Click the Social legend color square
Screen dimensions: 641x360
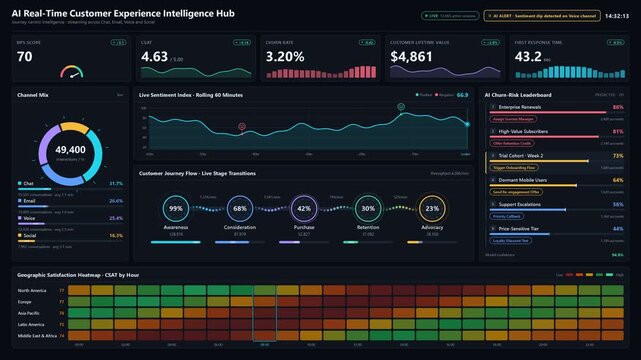(20, 235)
